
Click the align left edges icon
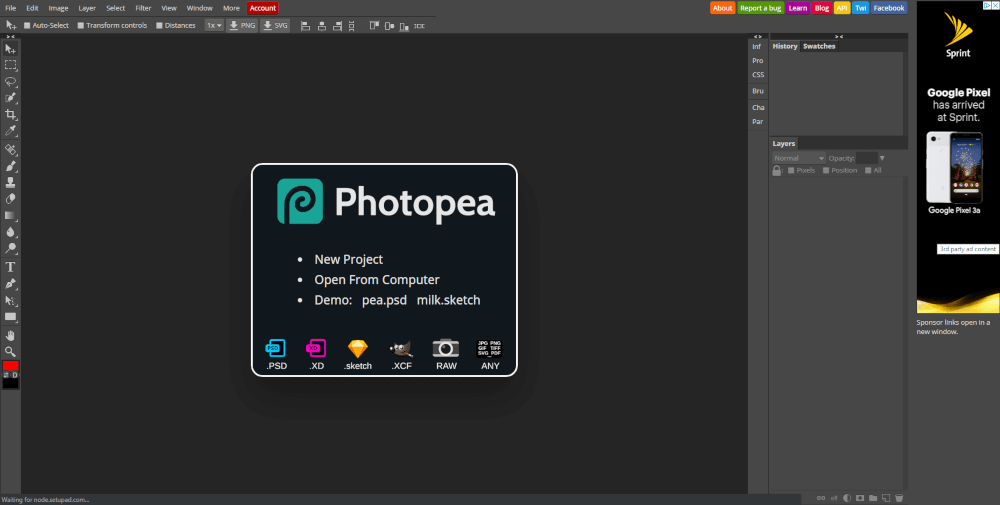tap(305, 26)
